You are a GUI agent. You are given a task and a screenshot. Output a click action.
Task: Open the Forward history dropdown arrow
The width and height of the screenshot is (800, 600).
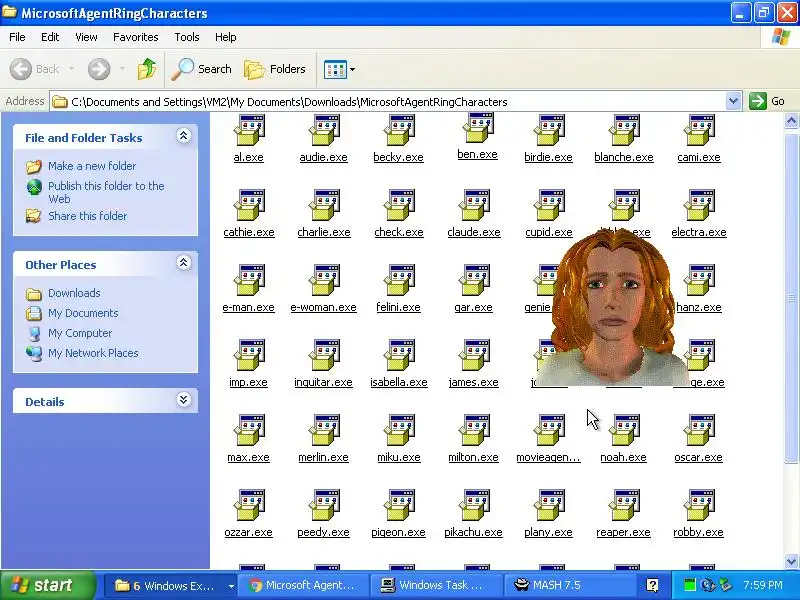click(x=122, y=69)
